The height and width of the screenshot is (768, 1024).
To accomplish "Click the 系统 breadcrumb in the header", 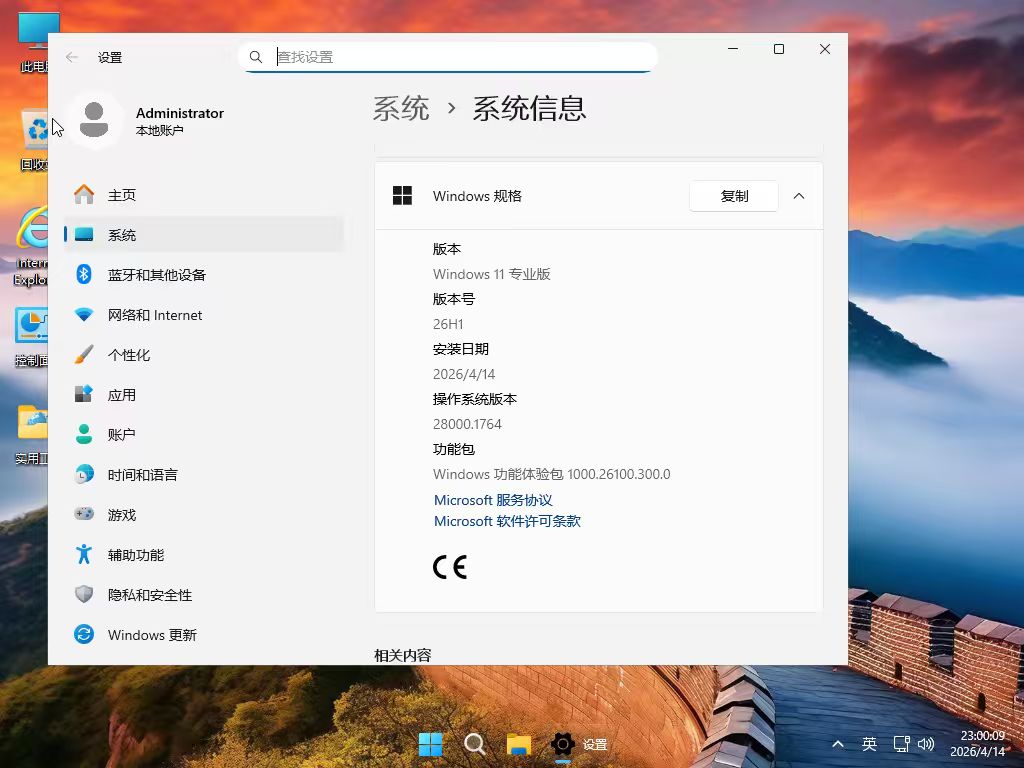I will click(x=401, y=108).
